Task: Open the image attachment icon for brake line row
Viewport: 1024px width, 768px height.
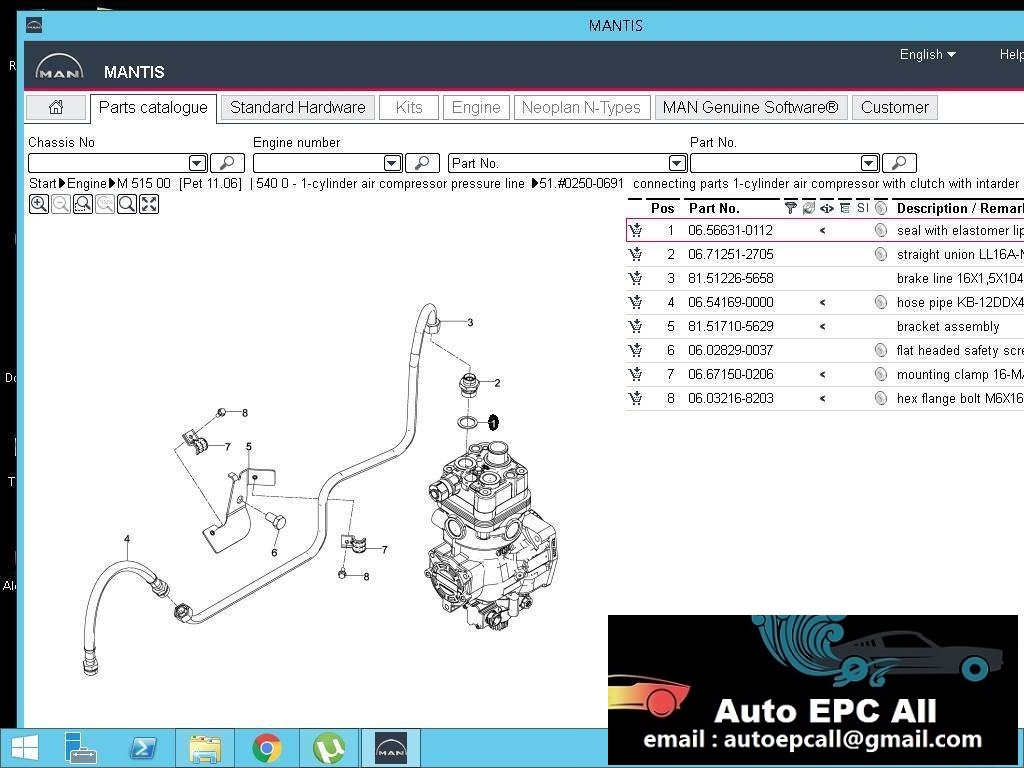Action: click(881, 278)
